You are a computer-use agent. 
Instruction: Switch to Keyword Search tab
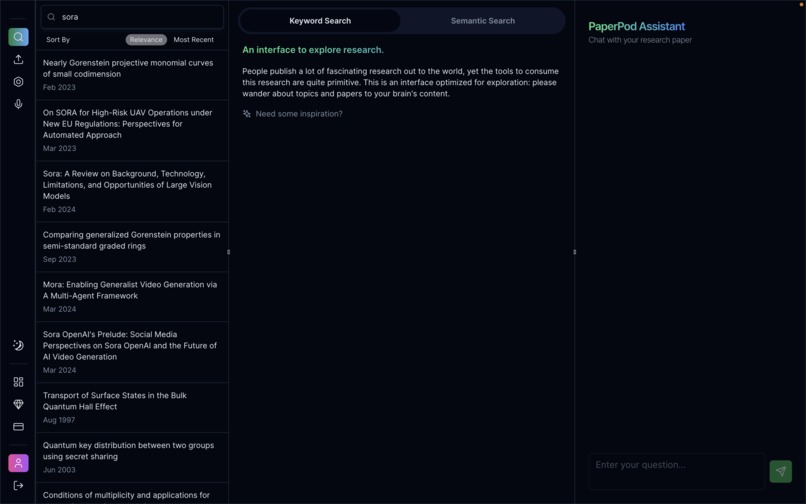point(320,21)
